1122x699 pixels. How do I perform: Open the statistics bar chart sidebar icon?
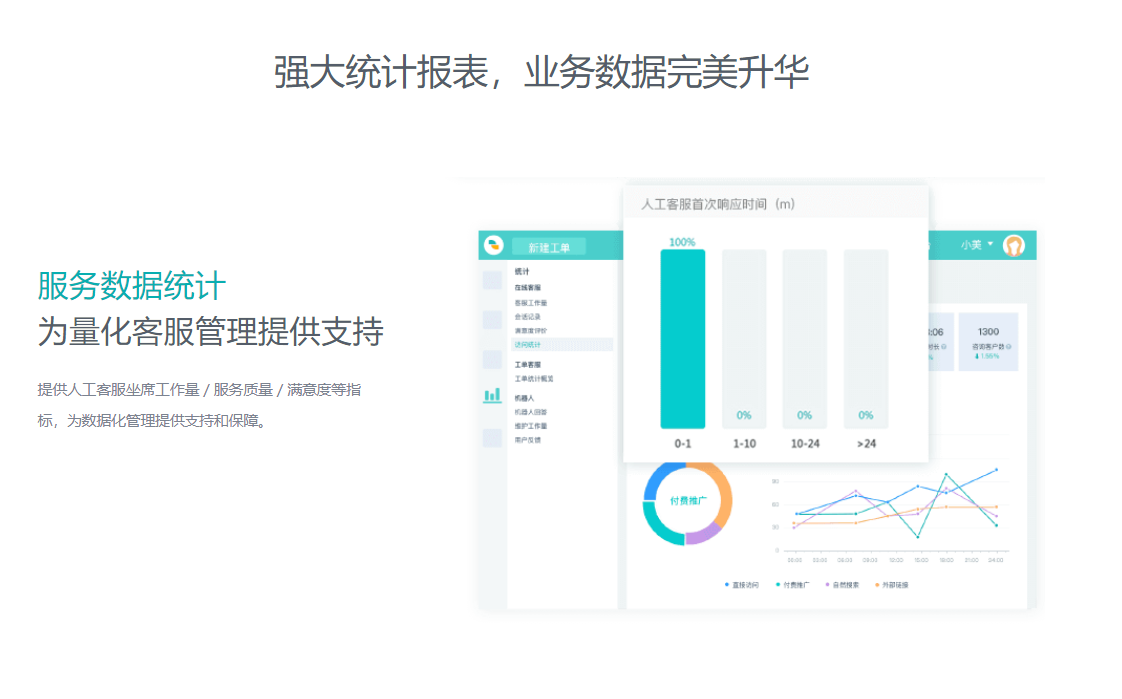pyautogui.click(x=492, y=395)
